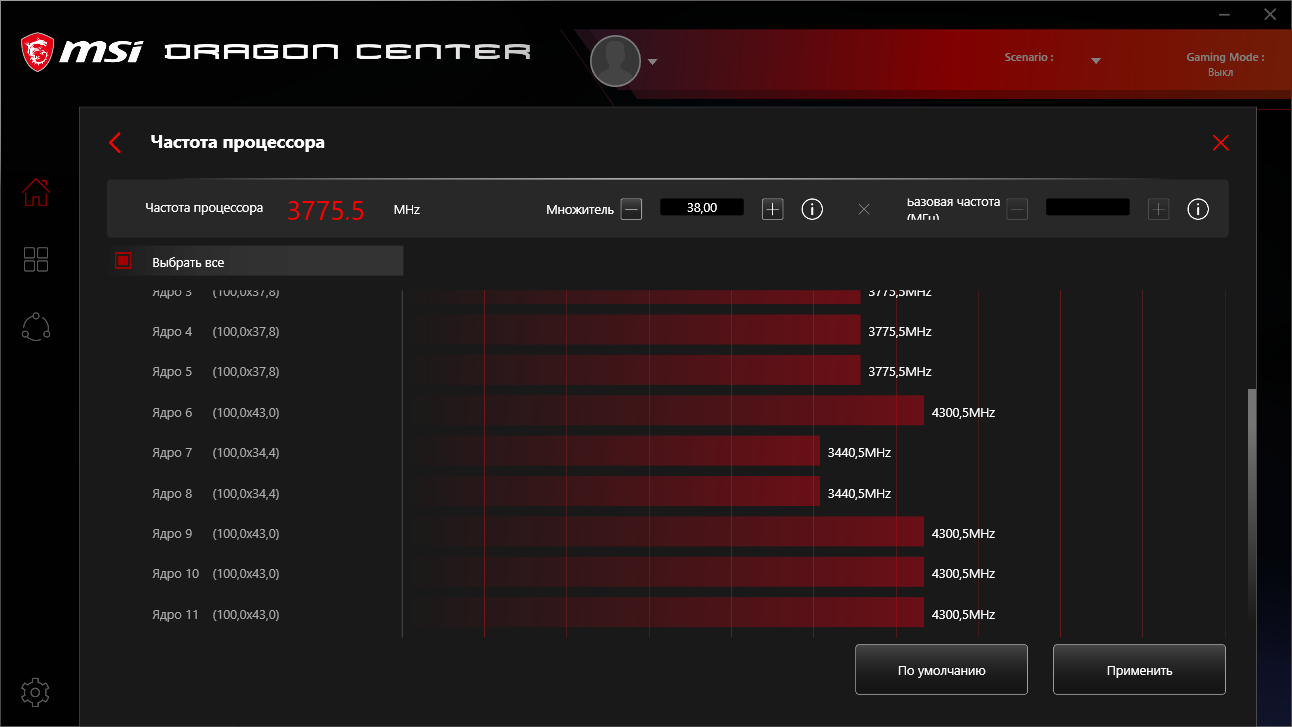This screenshot has width=1292, height=727.
Task: Toggle the Выбрать все checkbox
Action: pos(123,261)
